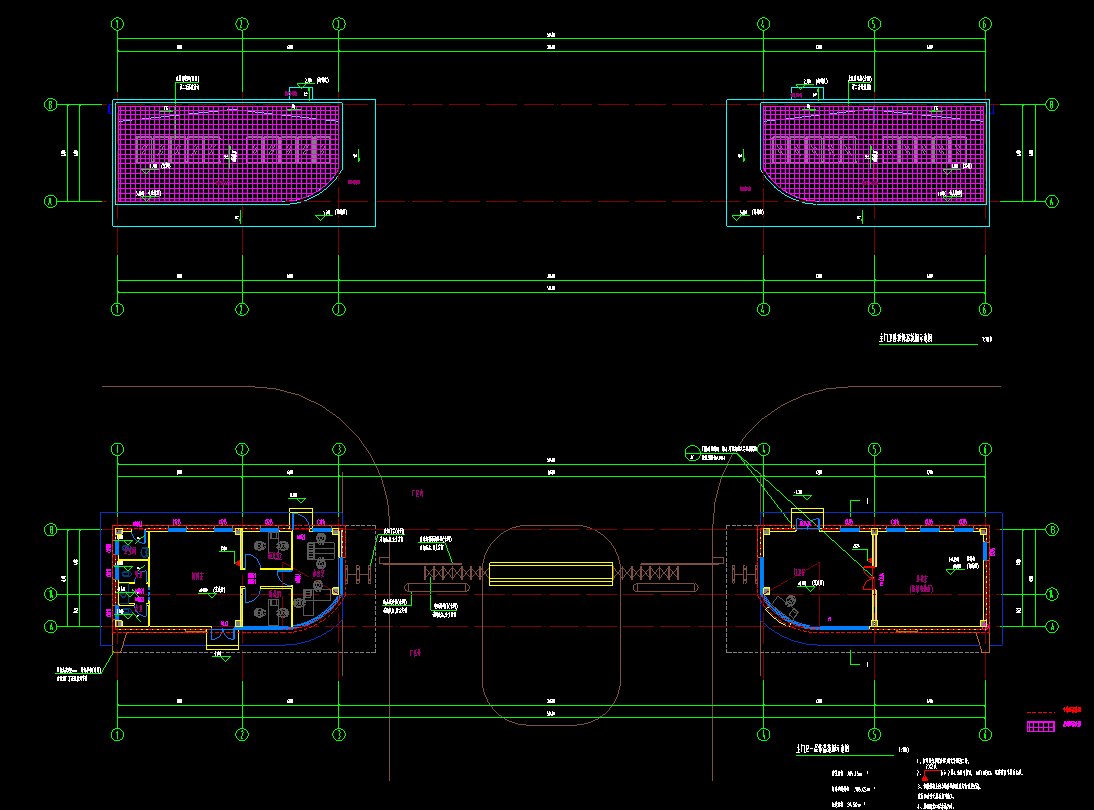Click the desk and chair in the right guard room
The width and height of the screenshot is (1094, 810).
pyautogui.click(x=788, y=604)
